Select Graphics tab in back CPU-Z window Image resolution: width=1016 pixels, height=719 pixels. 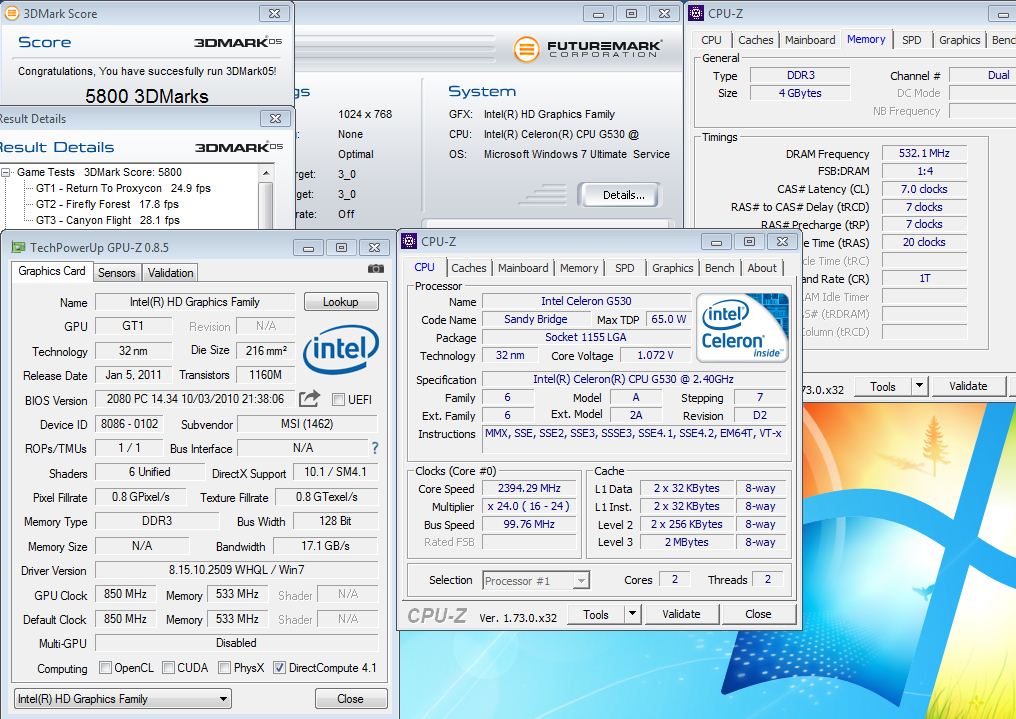coord(960,40)
